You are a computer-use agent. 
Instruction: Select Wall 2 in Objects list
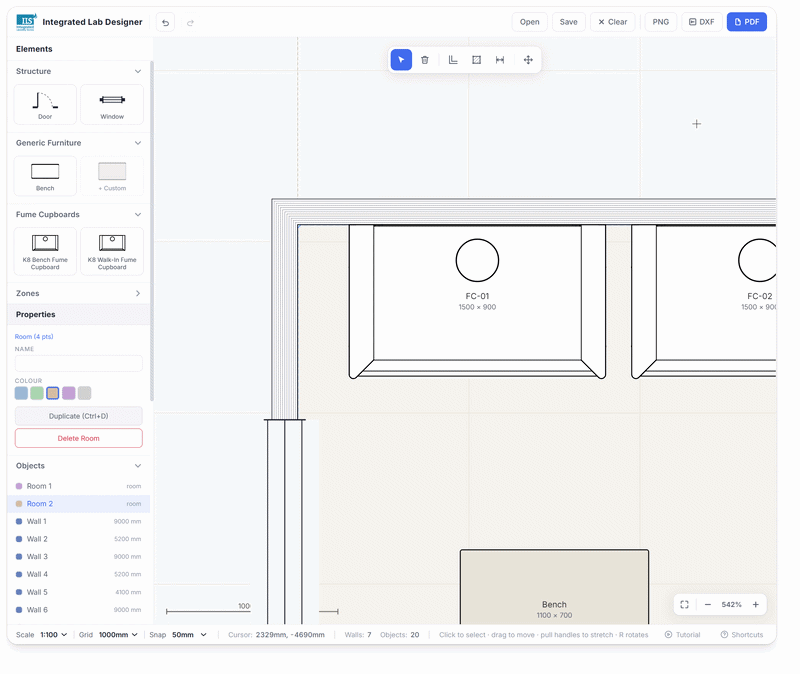(x=79, y=539)
